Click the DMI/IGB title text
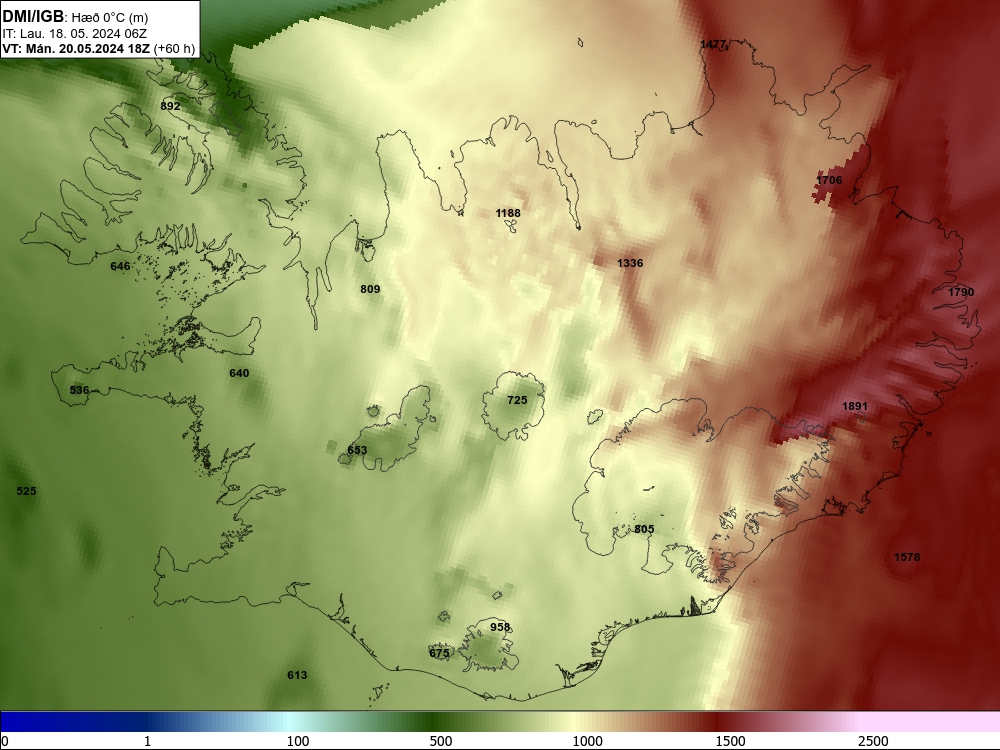Image resolution: width=1000 pixels, height=750 pixels. pyautogui.click(x=33, y=17)
